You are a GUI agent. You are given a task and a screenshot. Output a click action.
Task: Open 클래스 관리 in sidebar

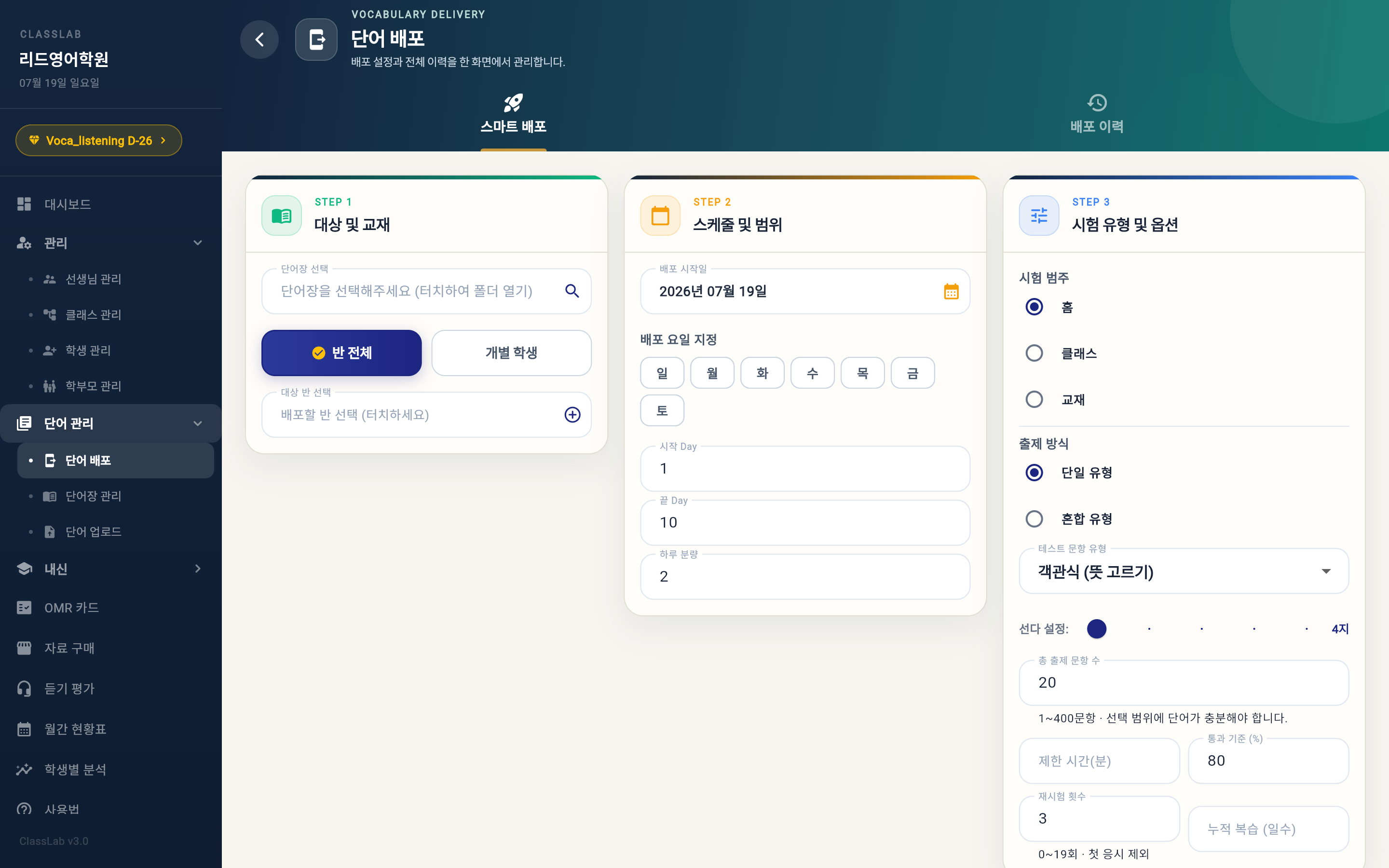click(115, 314)
